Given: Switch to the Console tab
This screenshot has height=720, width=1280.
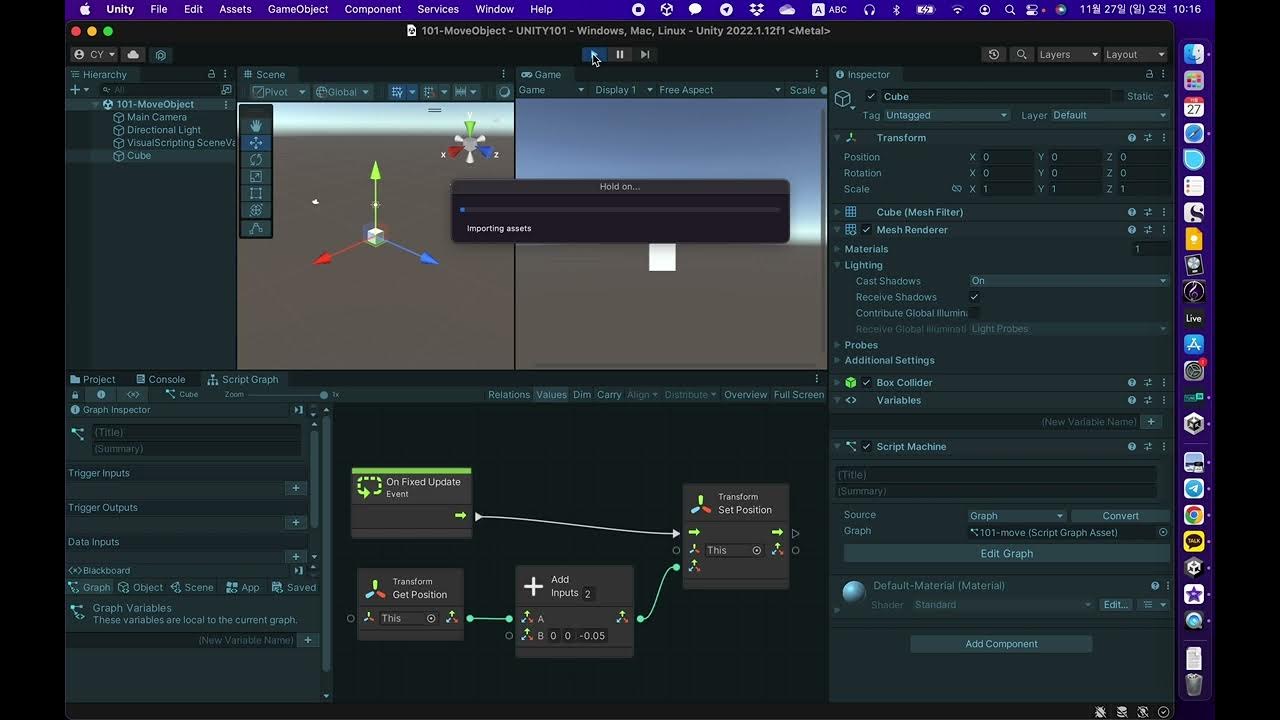Looking at the screenshot, I should point(159,379).
